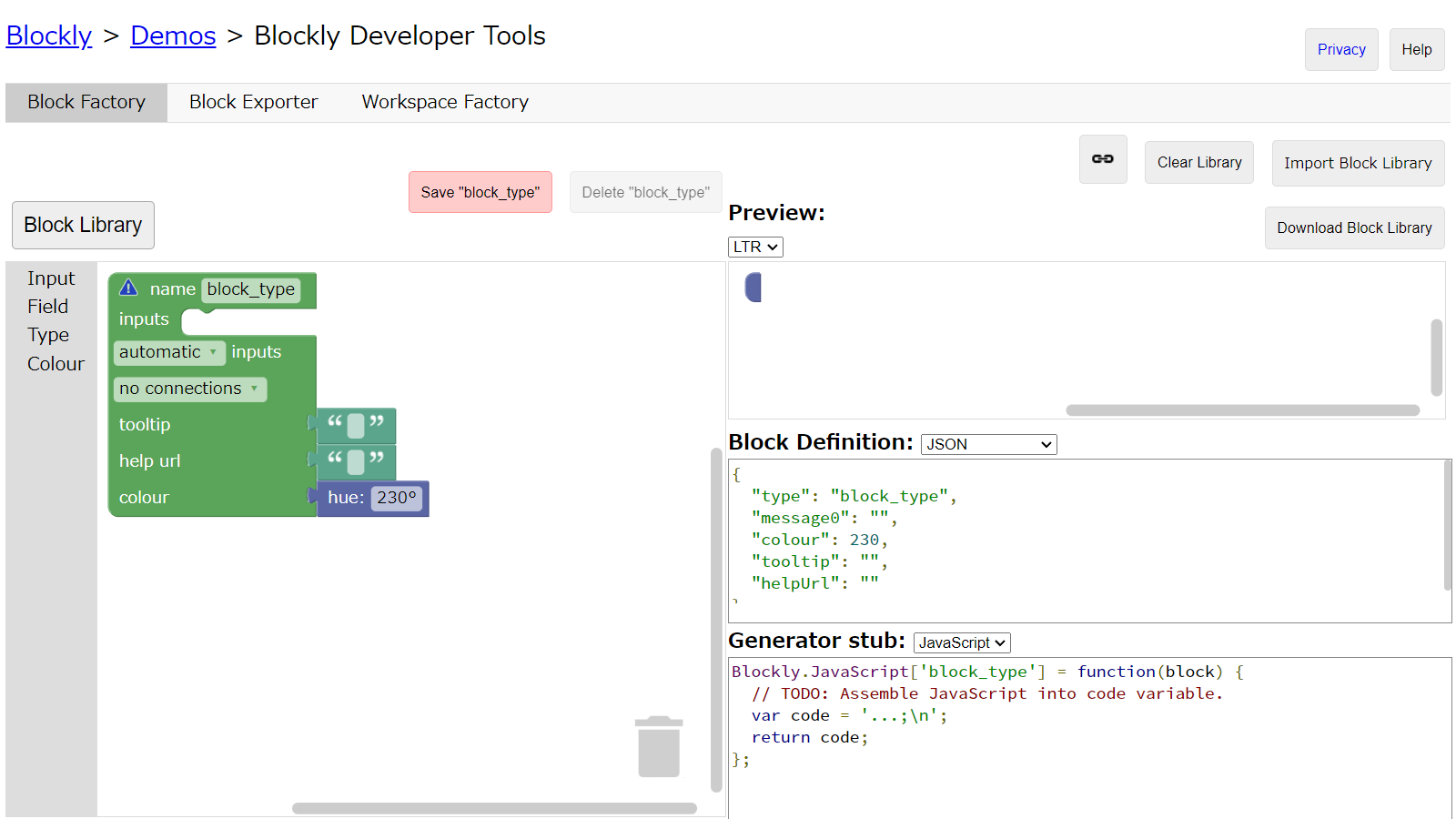Change Block Definition format from JSON
This screenshot has width=1456, height=819.
coord(988,444)
